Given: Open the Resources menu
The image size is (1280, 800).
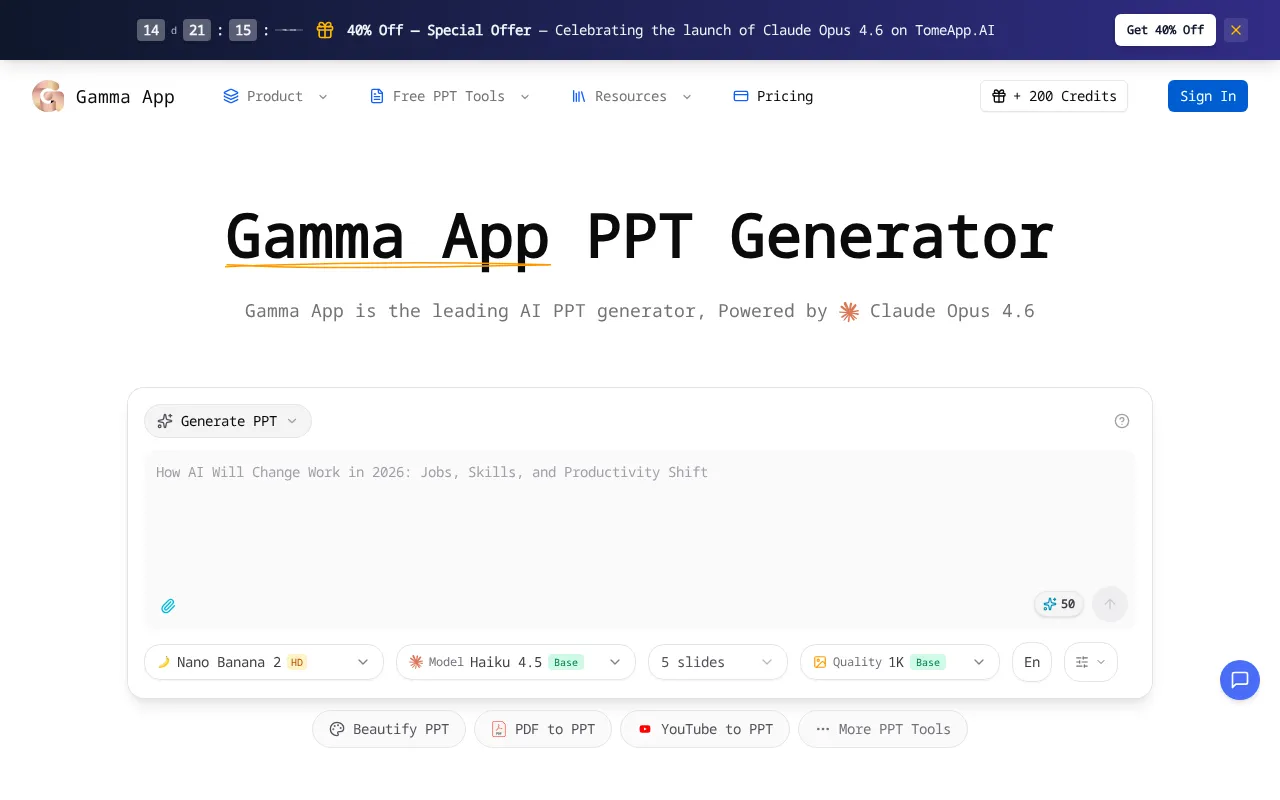Looking at the screenshot, I should [631, 96].
